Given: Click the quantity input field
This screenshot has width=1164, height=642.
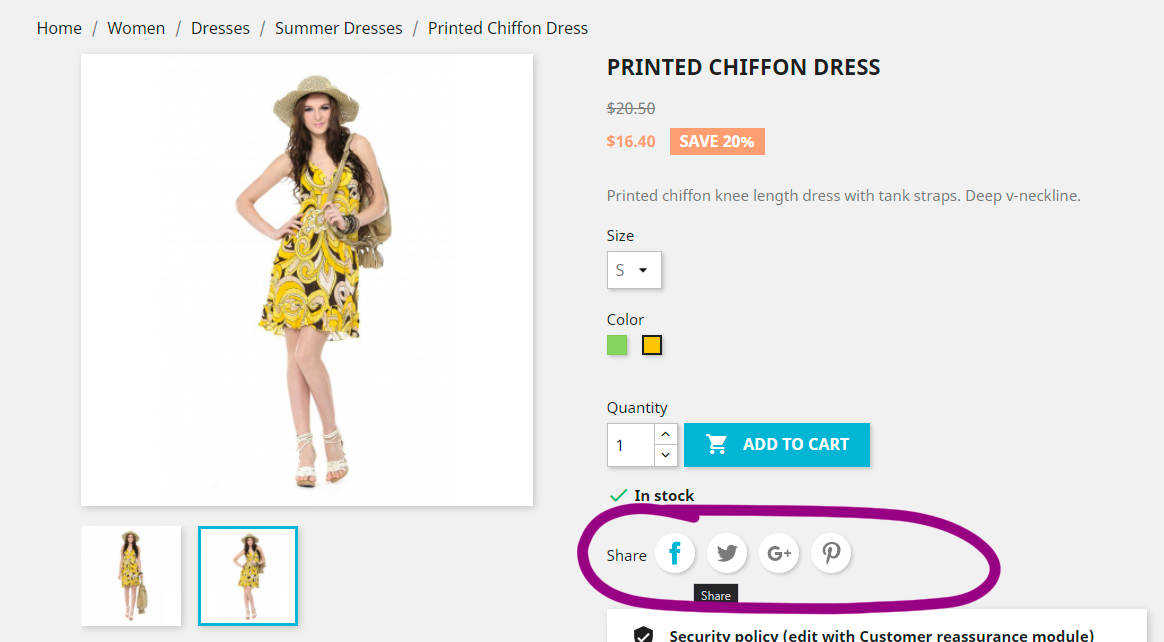Looking at the screenshot, I should [x=631, y=445].
